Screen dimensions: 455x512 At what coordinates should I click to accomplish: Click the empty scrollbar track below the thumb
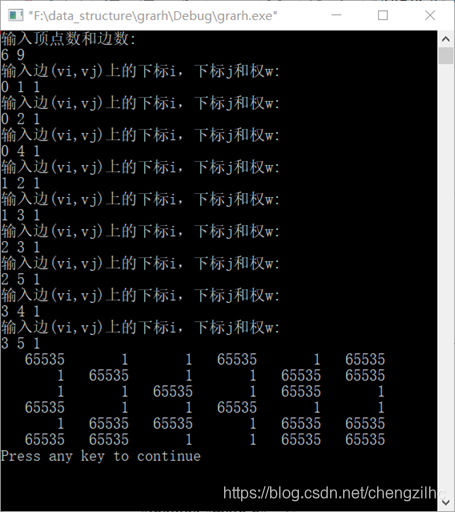click(x=446, y=279)
